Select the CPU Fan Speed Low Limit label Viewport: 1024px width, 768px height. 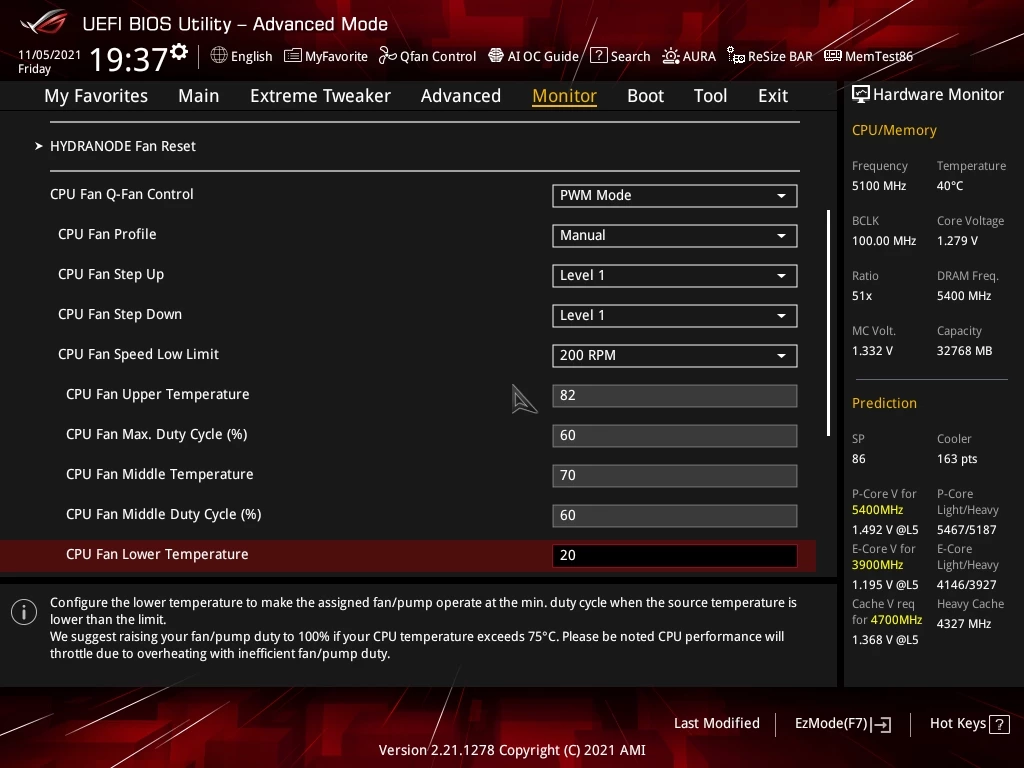(138, 355)
